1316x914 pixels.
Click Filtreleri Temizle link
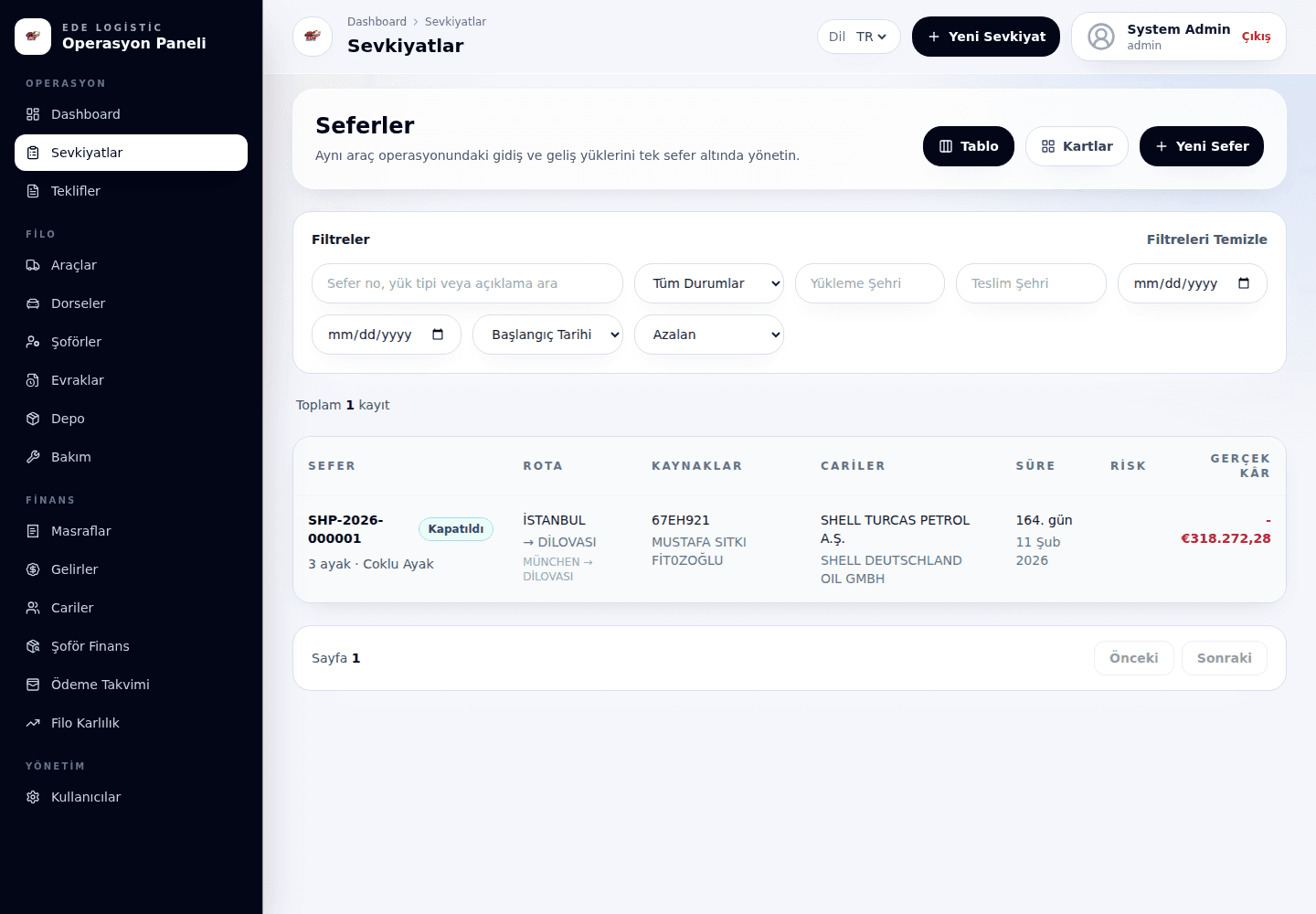coord(1207,239)
